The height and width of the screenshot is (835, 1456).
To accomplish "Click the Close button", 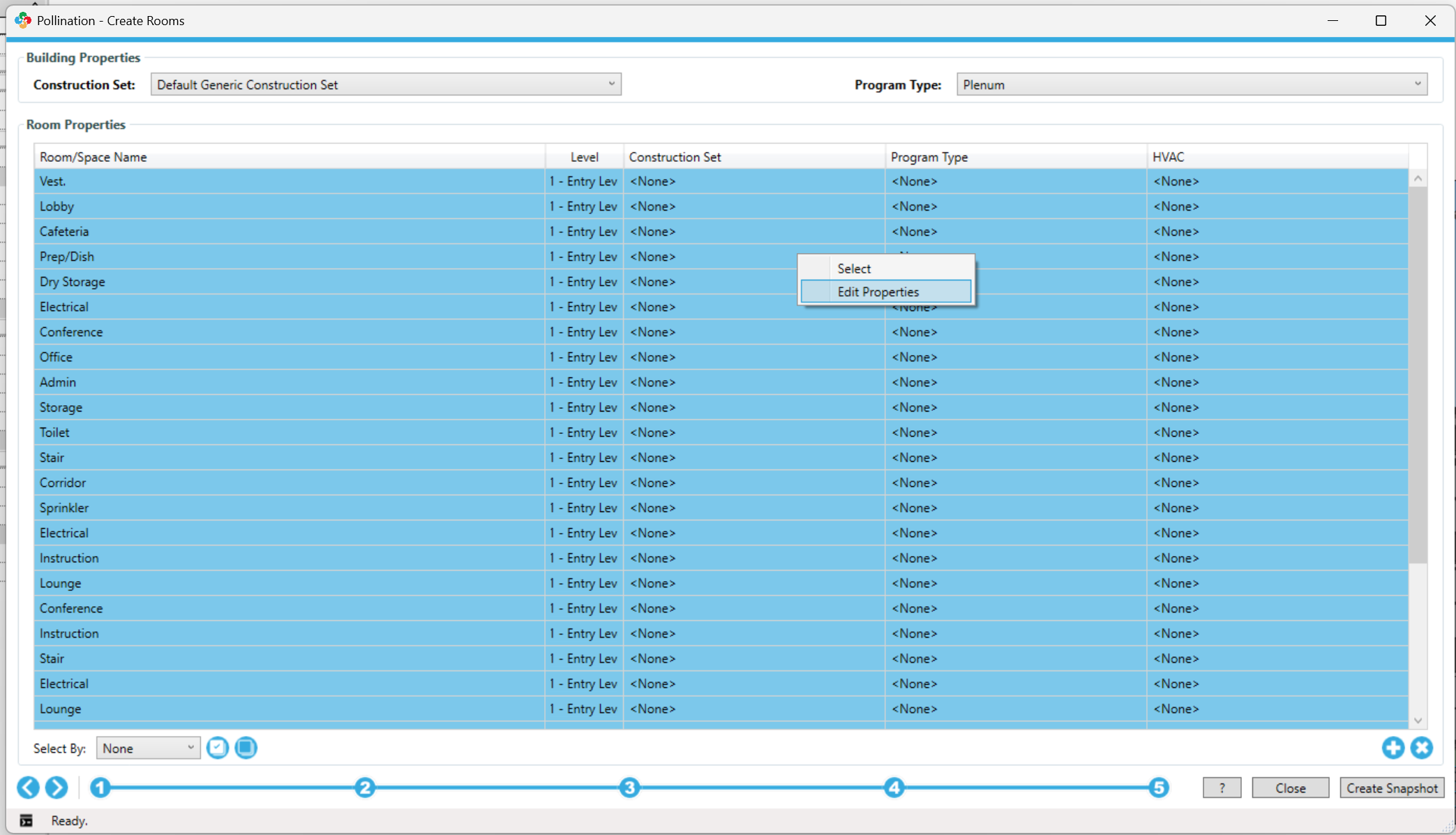I will pos(1290,788).
